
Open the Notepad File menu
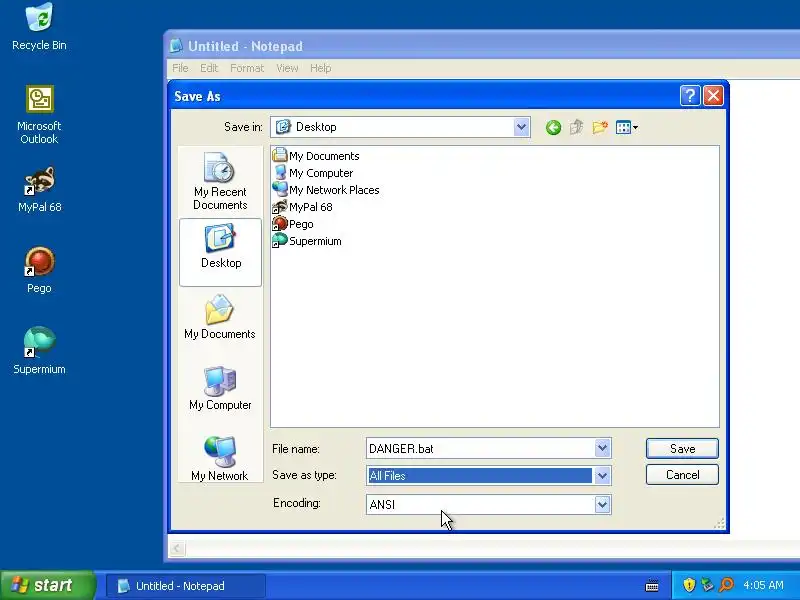180,68
